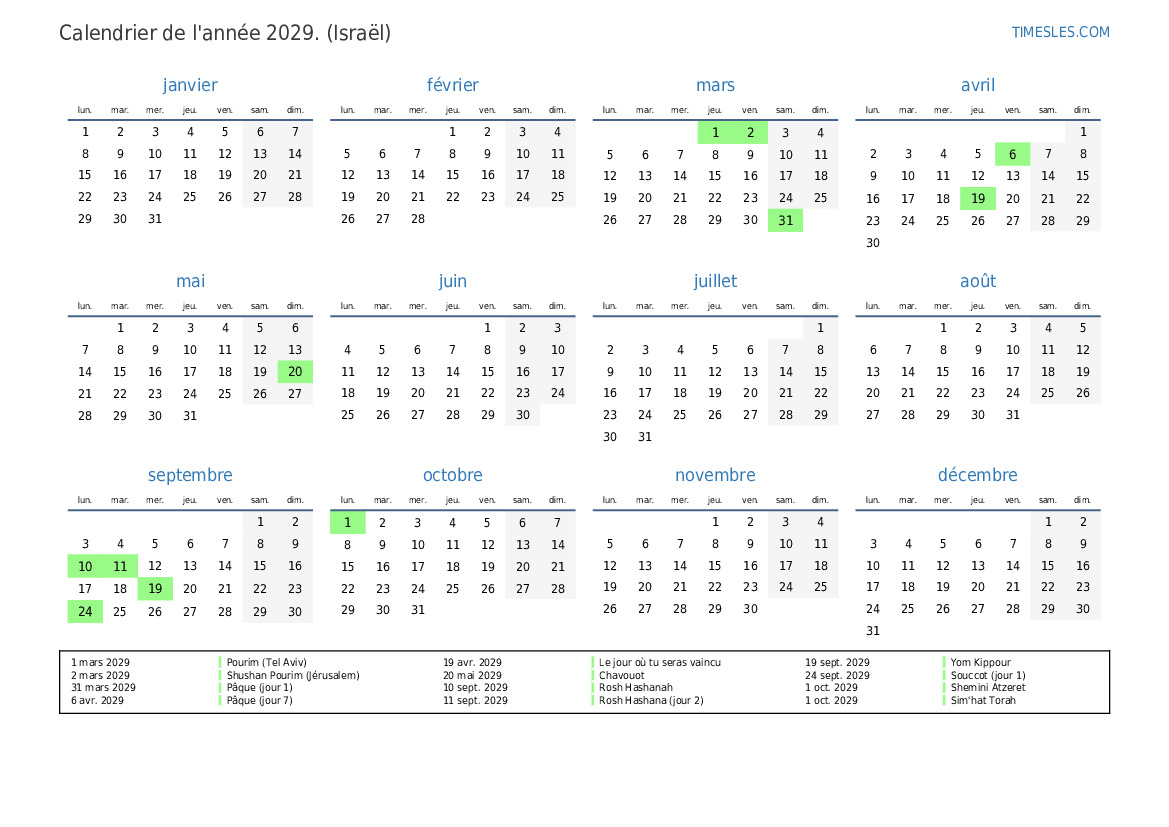Click highlighted day 1 in mars
Viewport: 1169px width, 827px height.
pyautogui.click(x=715, y=133)
